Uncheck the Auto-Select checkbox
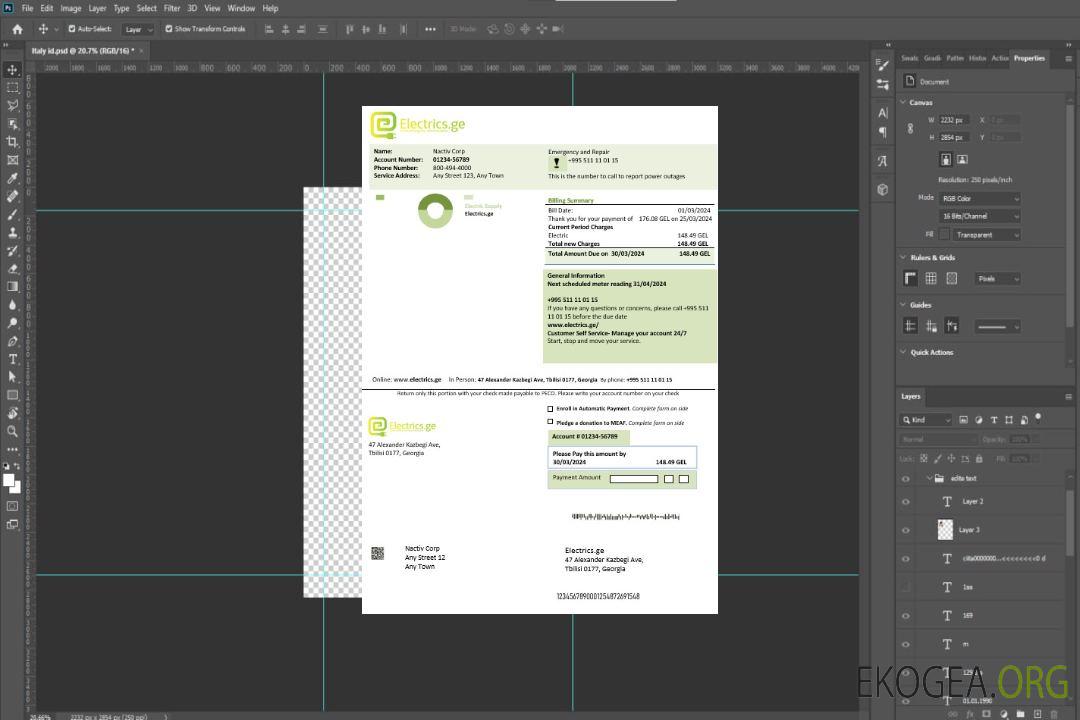This screenshot has width=1080, height=720. [x=72, y=29]
